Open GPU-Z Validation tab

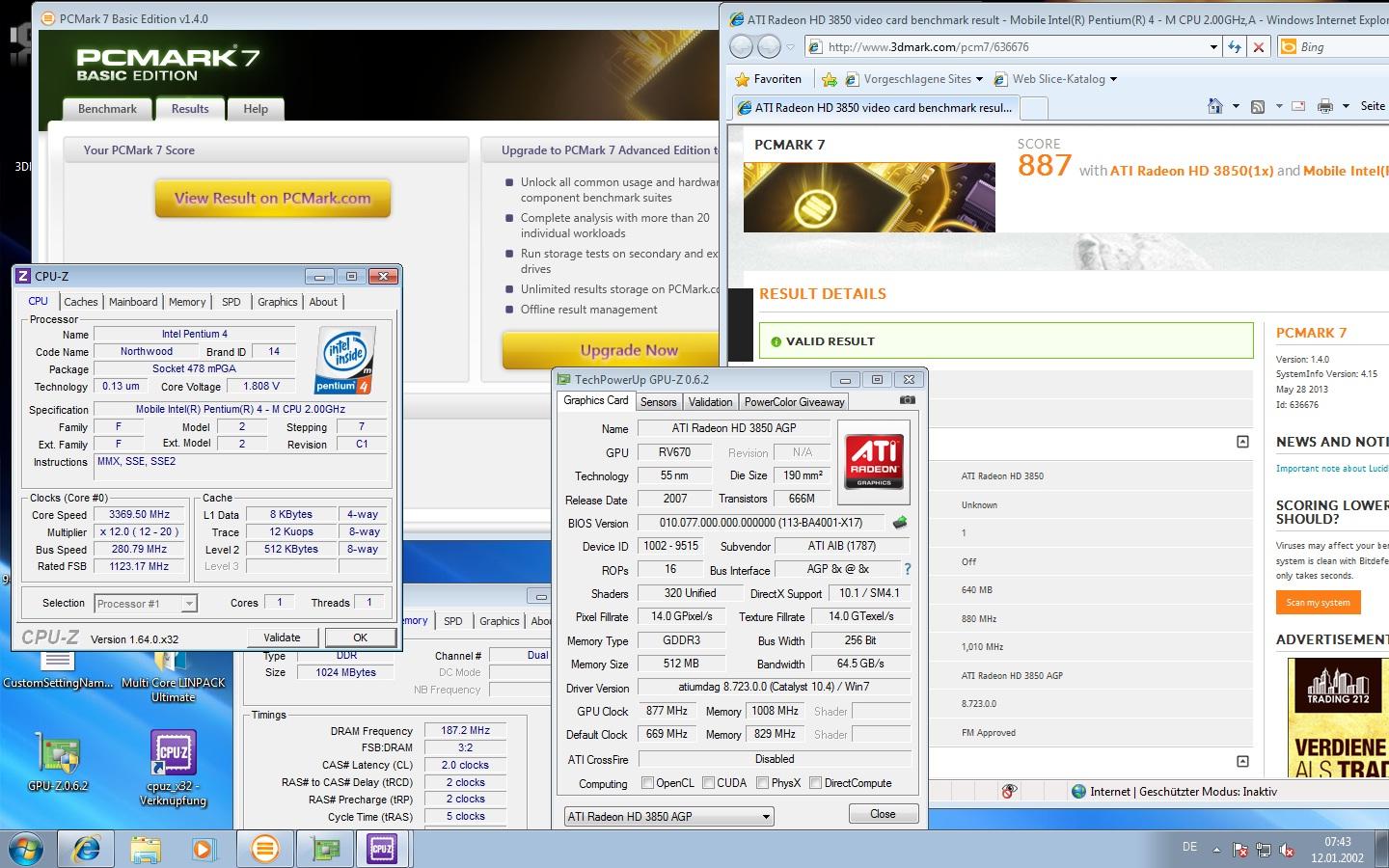[x=710, y=402]
